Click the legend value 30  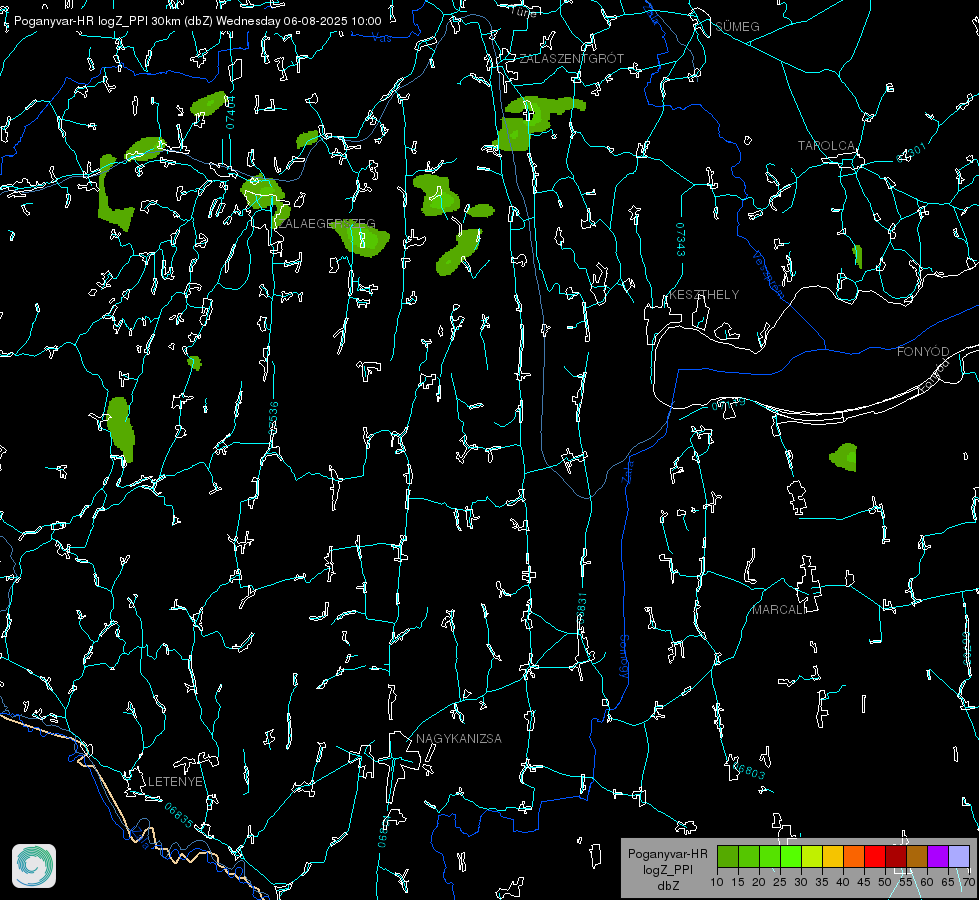click(x=801, y=882)
